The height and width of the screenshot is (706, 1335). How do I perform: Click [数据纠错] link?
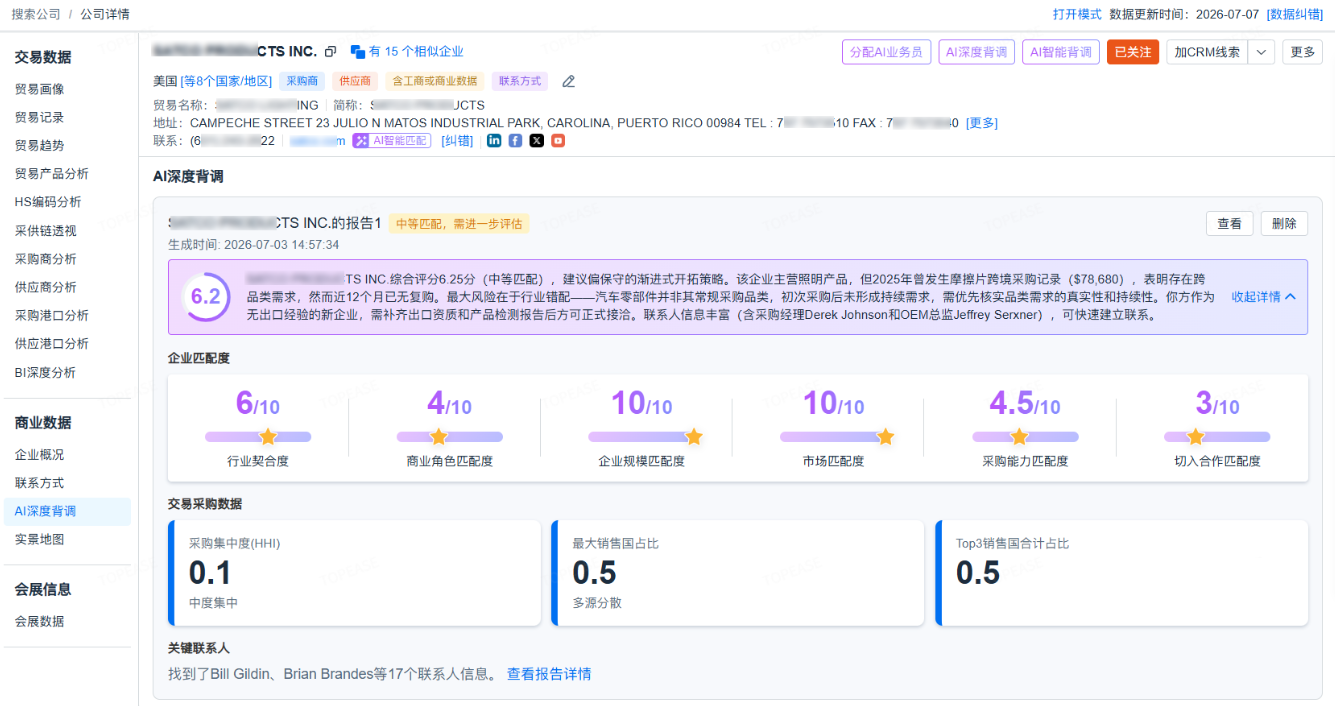(x=1294, y=14)
